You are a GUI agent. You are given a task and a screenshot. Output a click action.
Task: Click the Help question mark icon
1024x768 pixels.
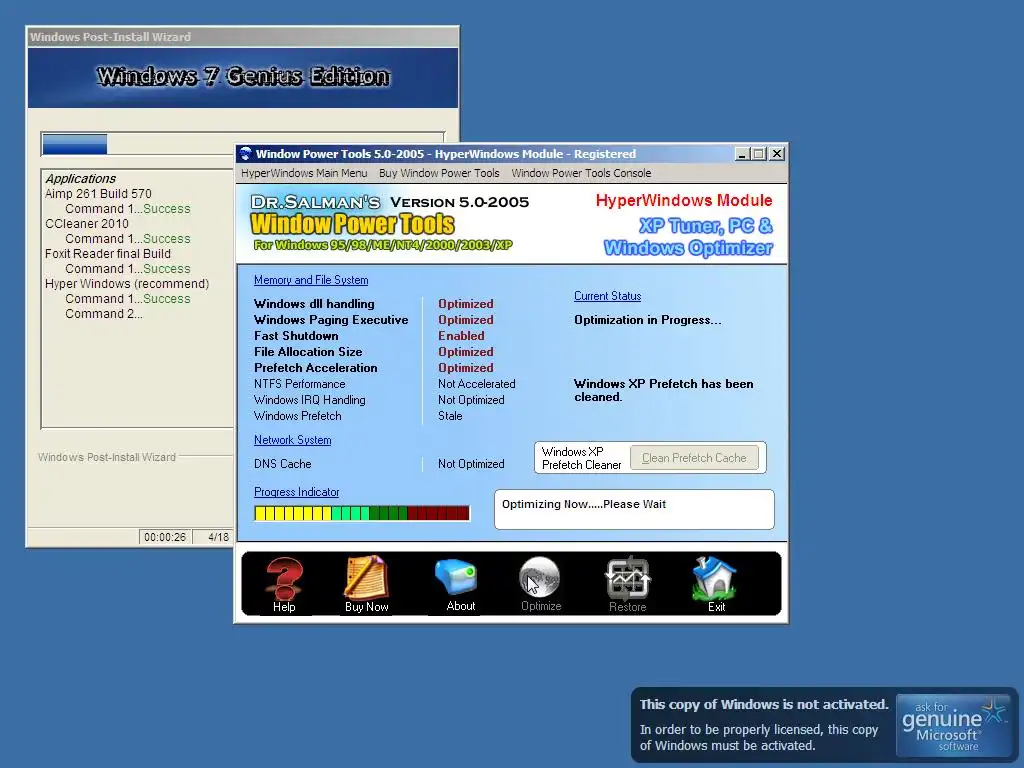coord(284,578)
